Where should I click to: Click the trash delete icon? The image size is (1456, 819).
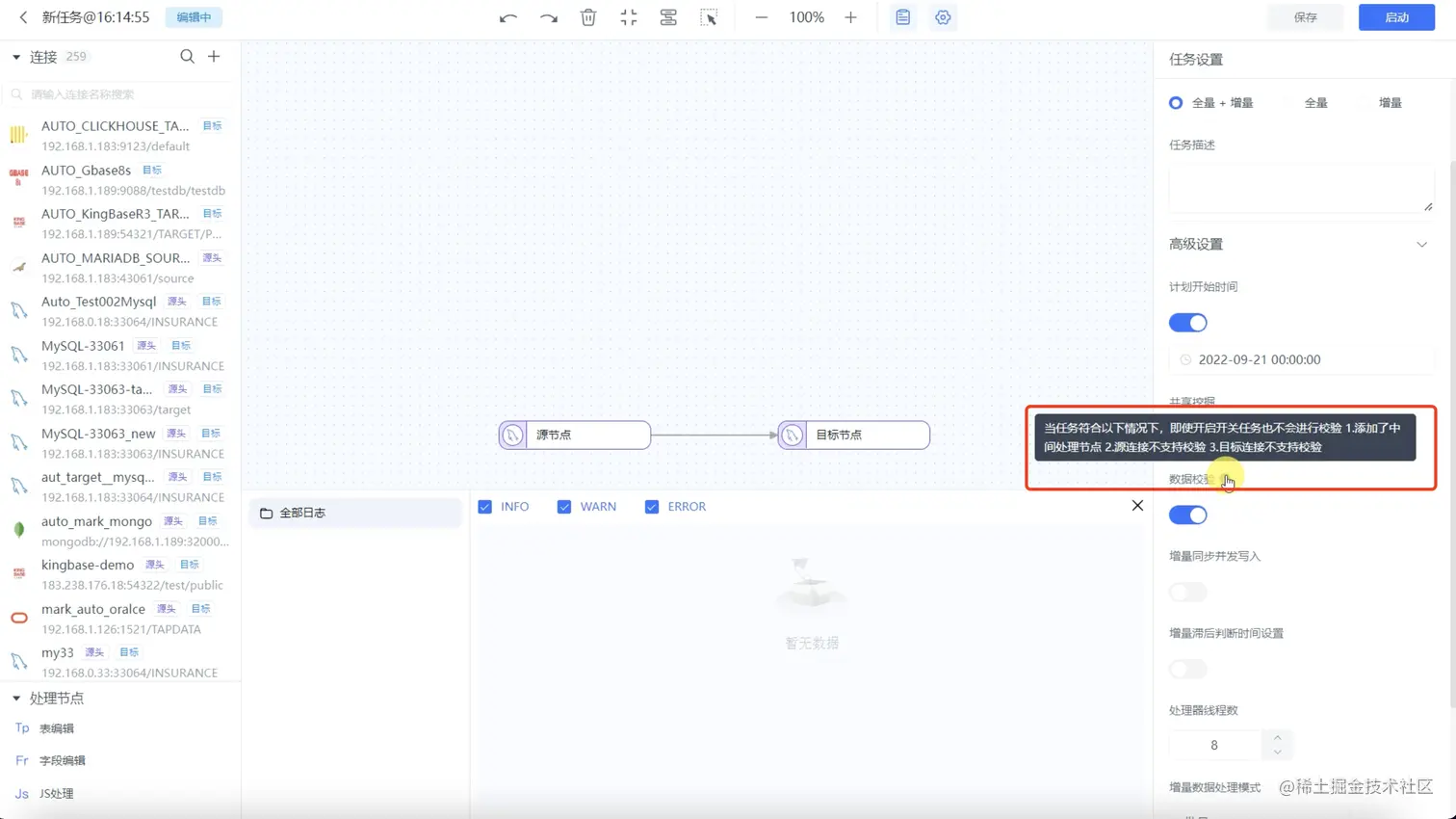[x=588, y=17]
